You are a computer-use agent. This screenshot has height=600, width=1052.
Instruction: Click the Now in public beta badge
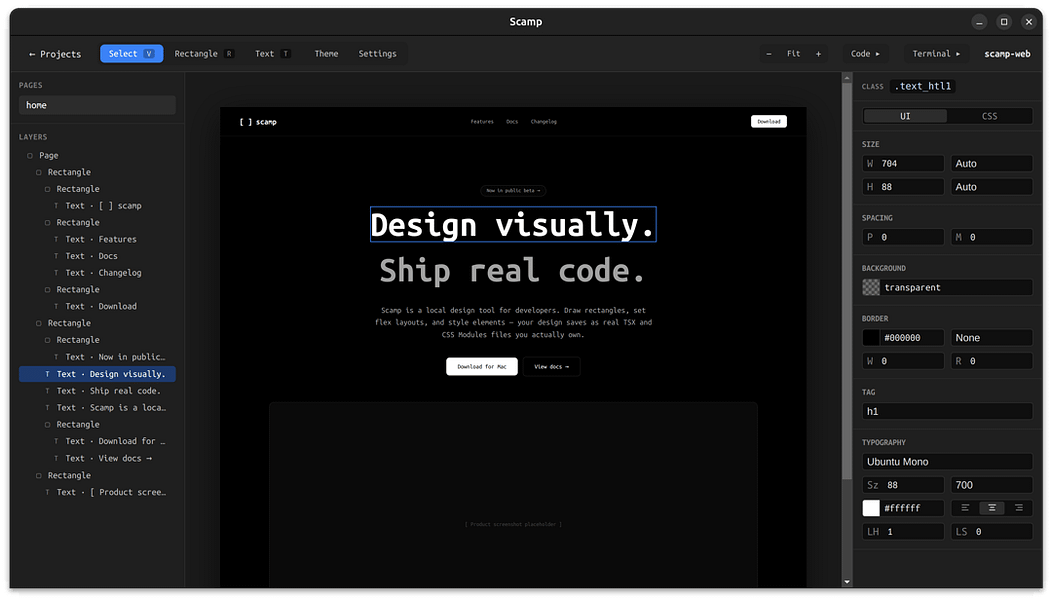pos(513,191)
